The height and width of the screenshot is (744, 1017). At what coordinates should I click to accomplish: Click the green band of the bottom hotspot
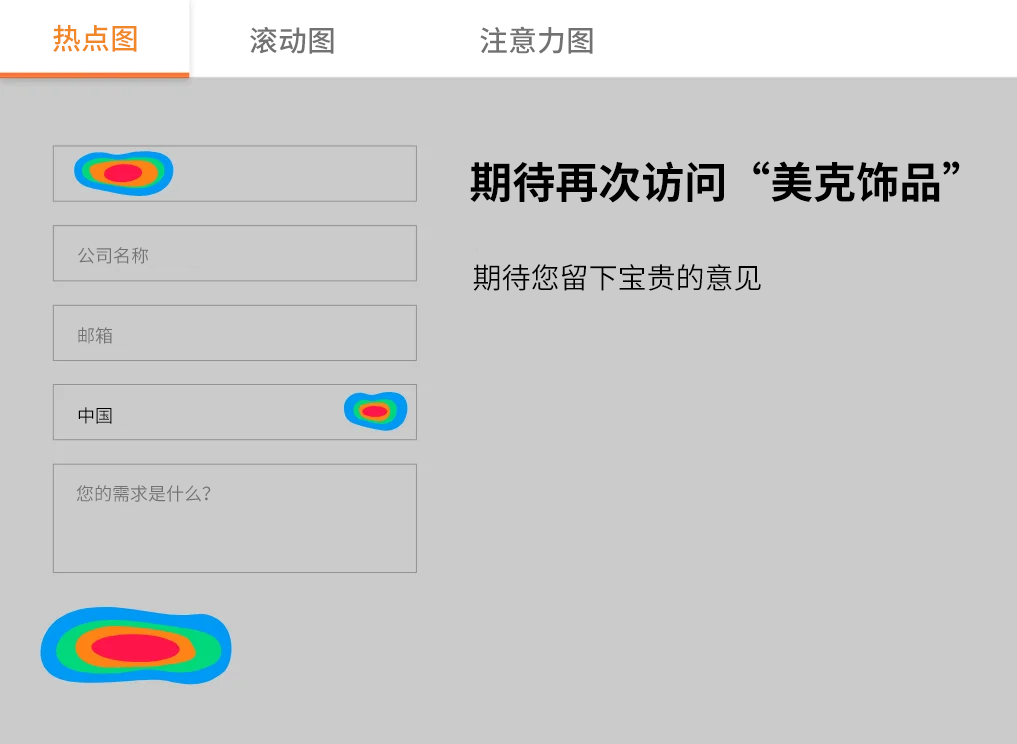208,648
